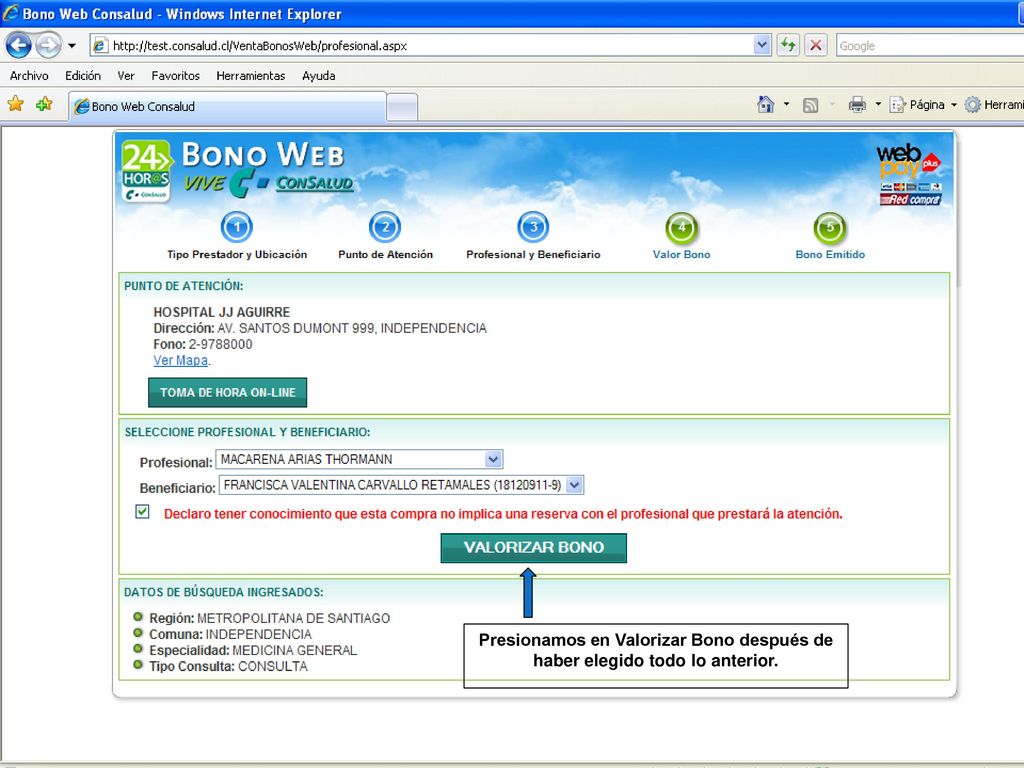Open the Ver Mapa link
Image resolution: width=1024 pixels, height=768 pixels.
click(x=180, y=360)
